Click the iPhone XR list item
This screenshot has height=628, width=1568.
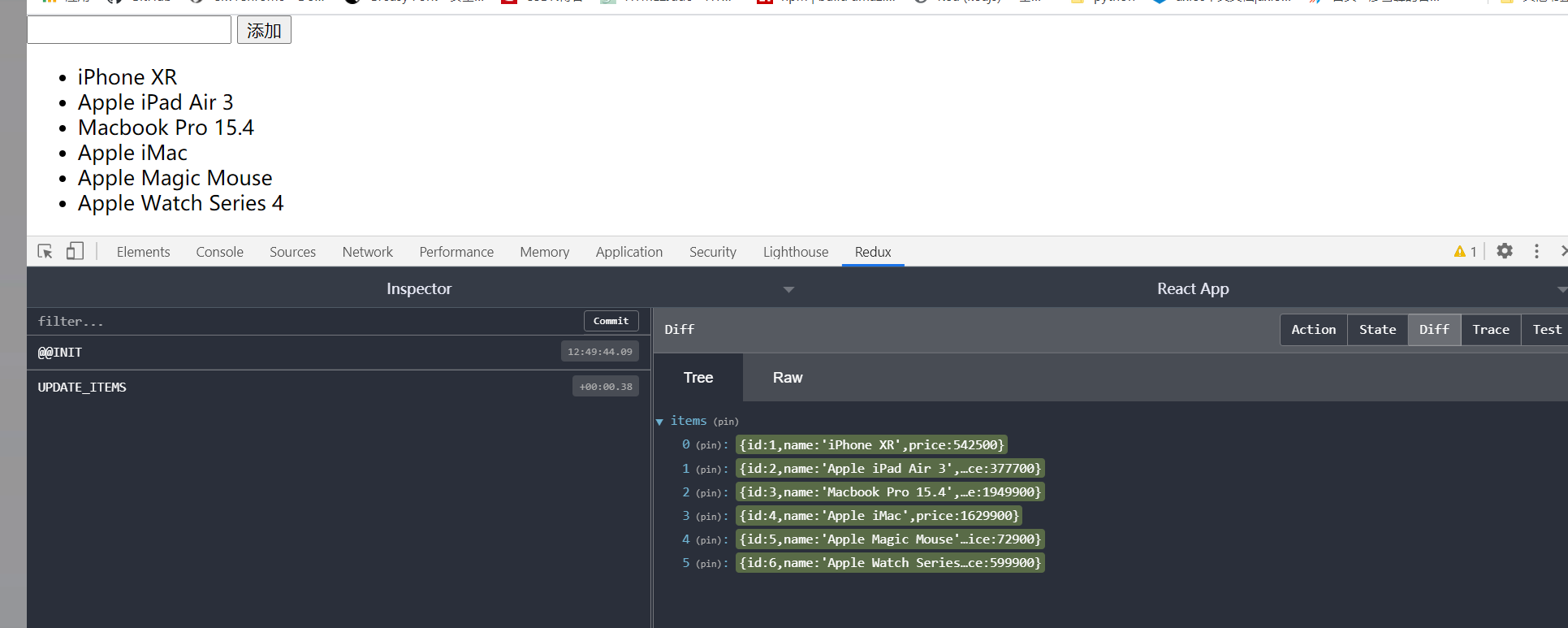127,77
